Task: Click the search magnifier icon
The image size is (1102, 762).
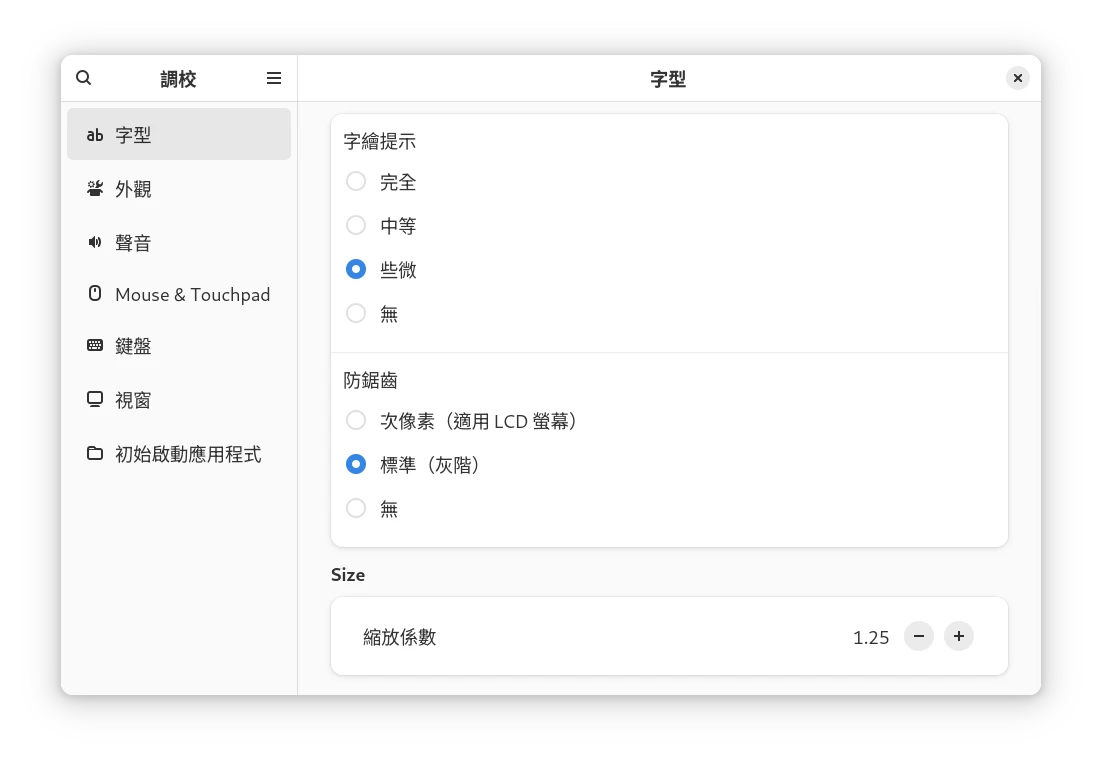Action: [x=84, y=78]
